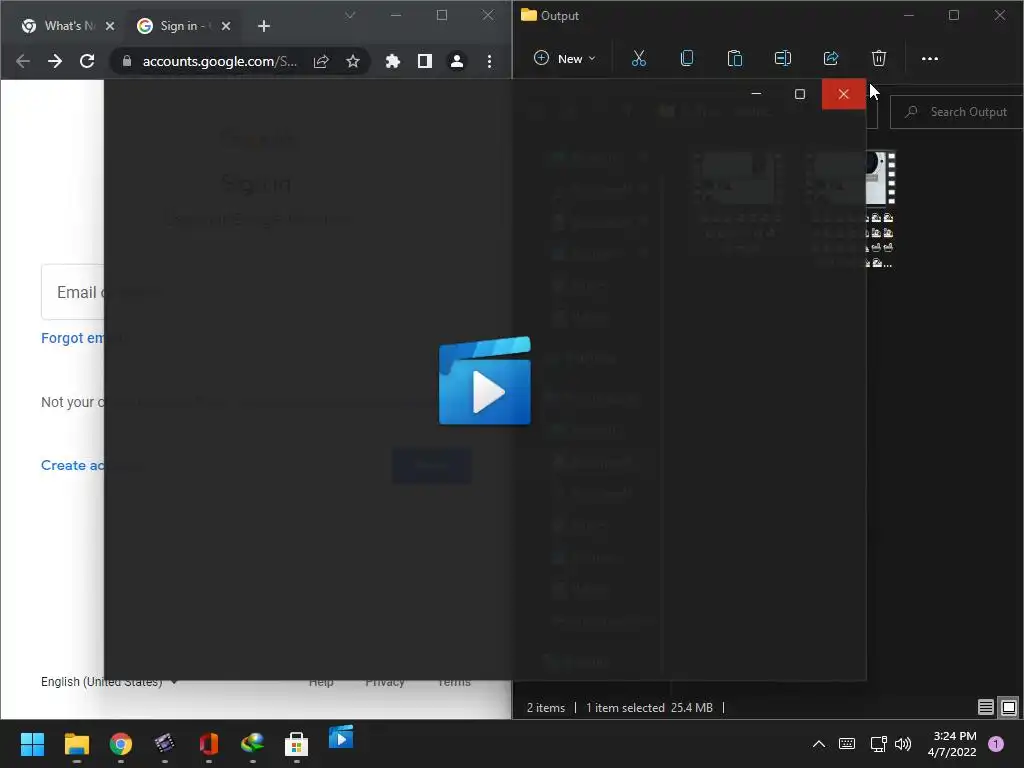Image resolution: width=1024 pixels, height=768 pixels.
Task: Open Internet Download Manager taskbar icon
Action: coord(253,743)
